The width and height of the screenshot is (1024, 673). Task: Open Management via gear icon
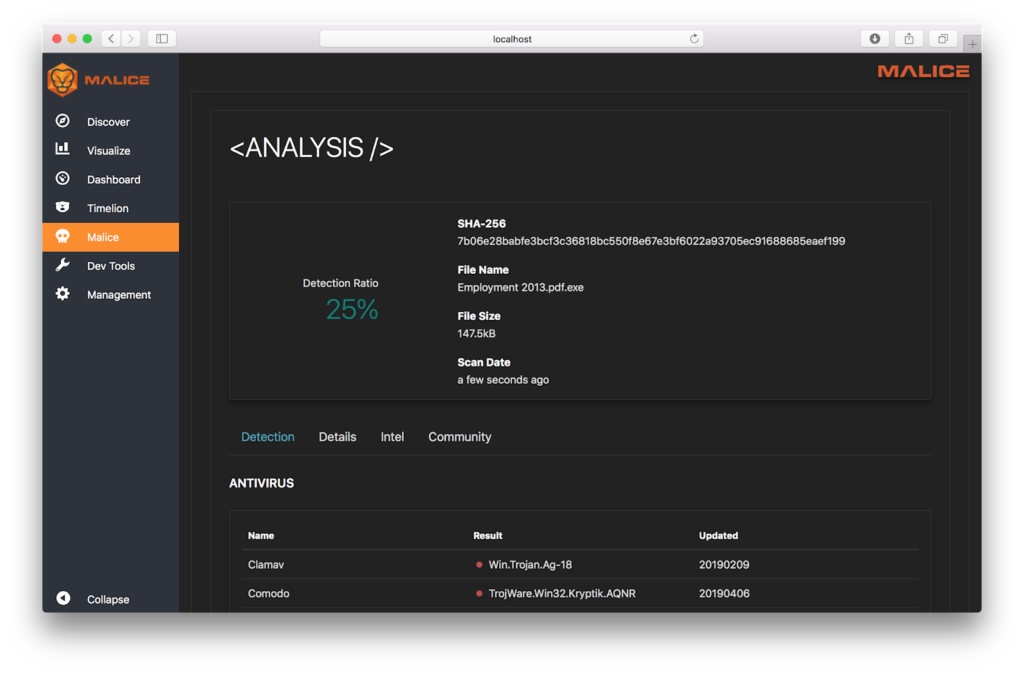tap(63, 294)
